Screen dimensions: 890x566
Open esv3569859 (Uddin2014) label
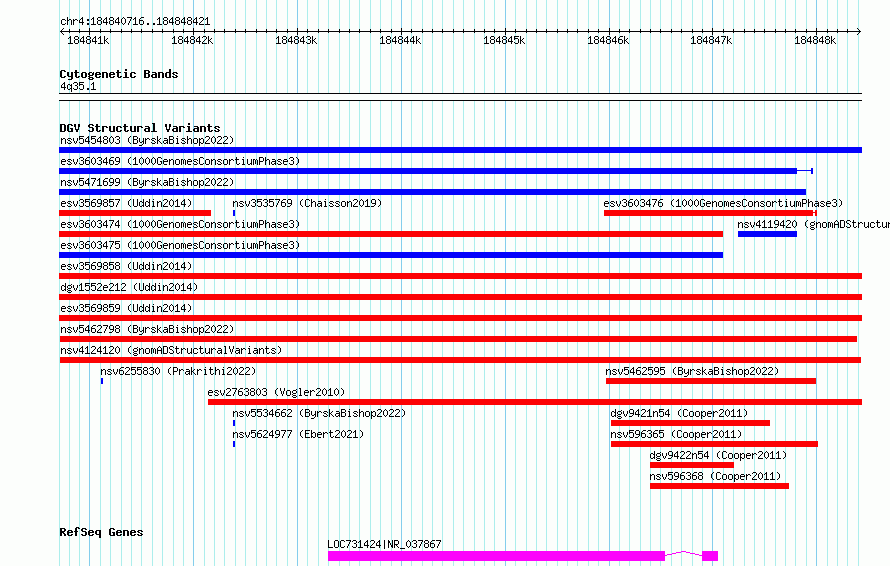coord(126,308)
